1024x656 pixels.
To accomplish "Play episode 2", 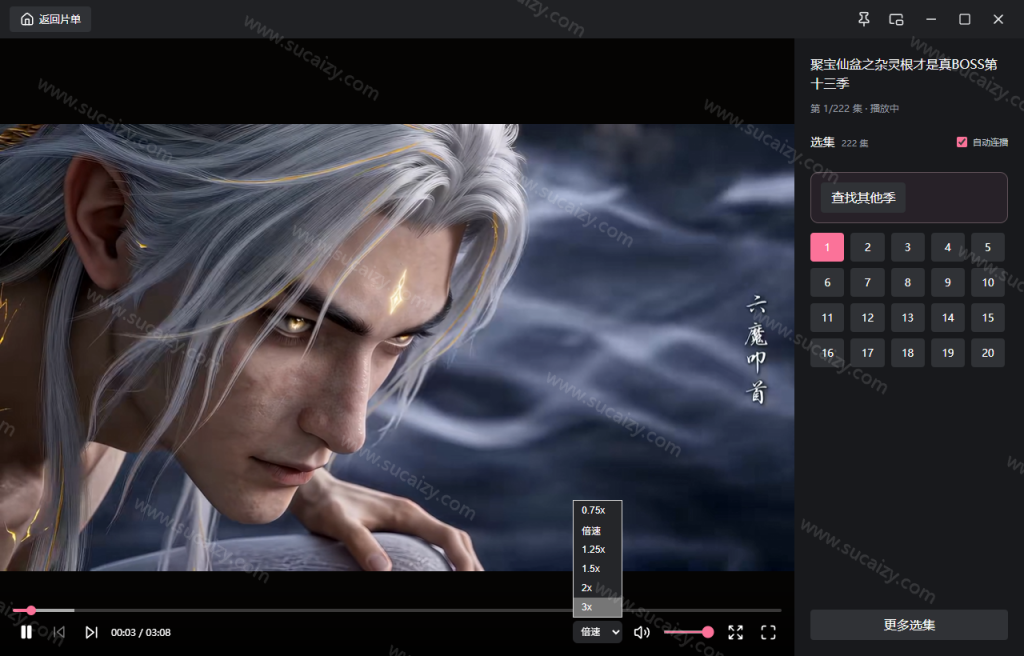I will 867,247.
